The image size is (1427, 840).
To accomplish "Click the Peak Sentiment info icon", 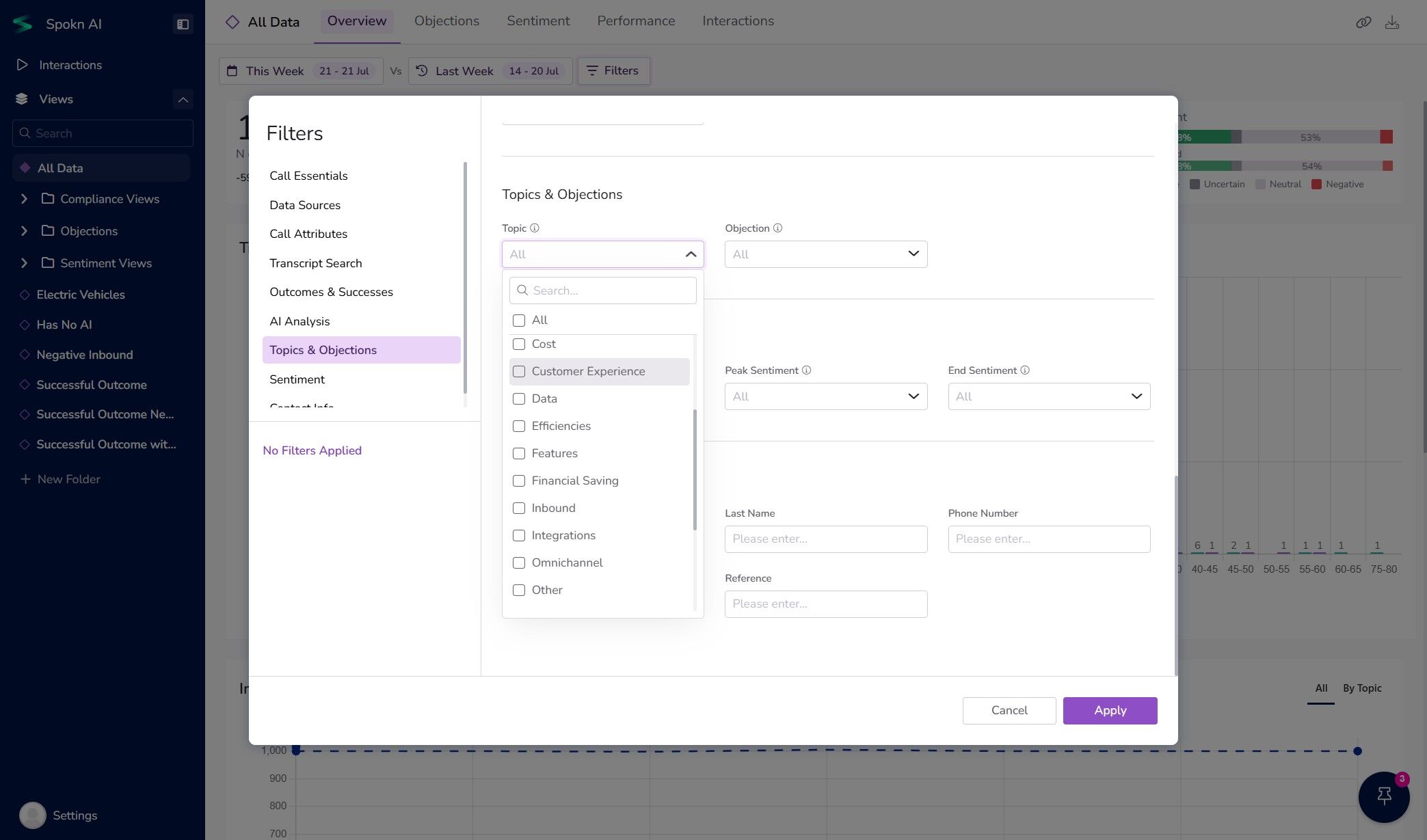I will click(x=806, y=370).
